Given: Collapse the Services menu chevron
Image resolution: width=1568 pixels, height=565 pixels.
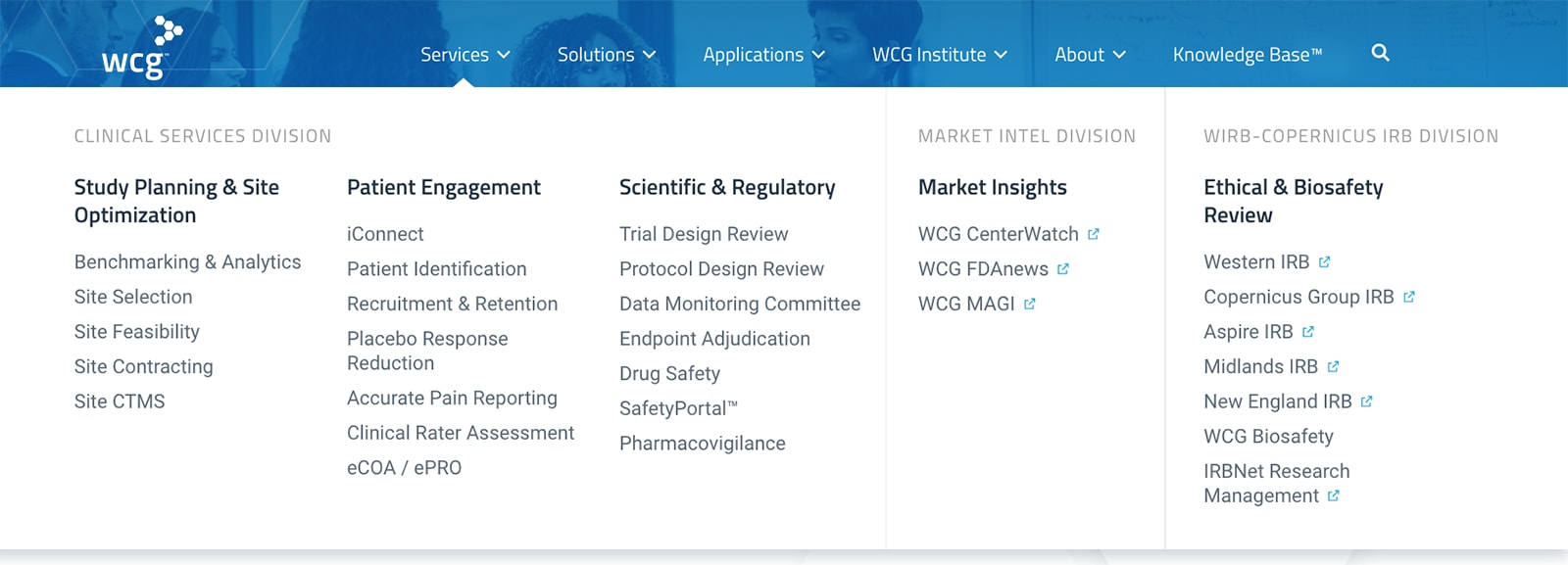Looking at the screenshot, I should (504, 55).
